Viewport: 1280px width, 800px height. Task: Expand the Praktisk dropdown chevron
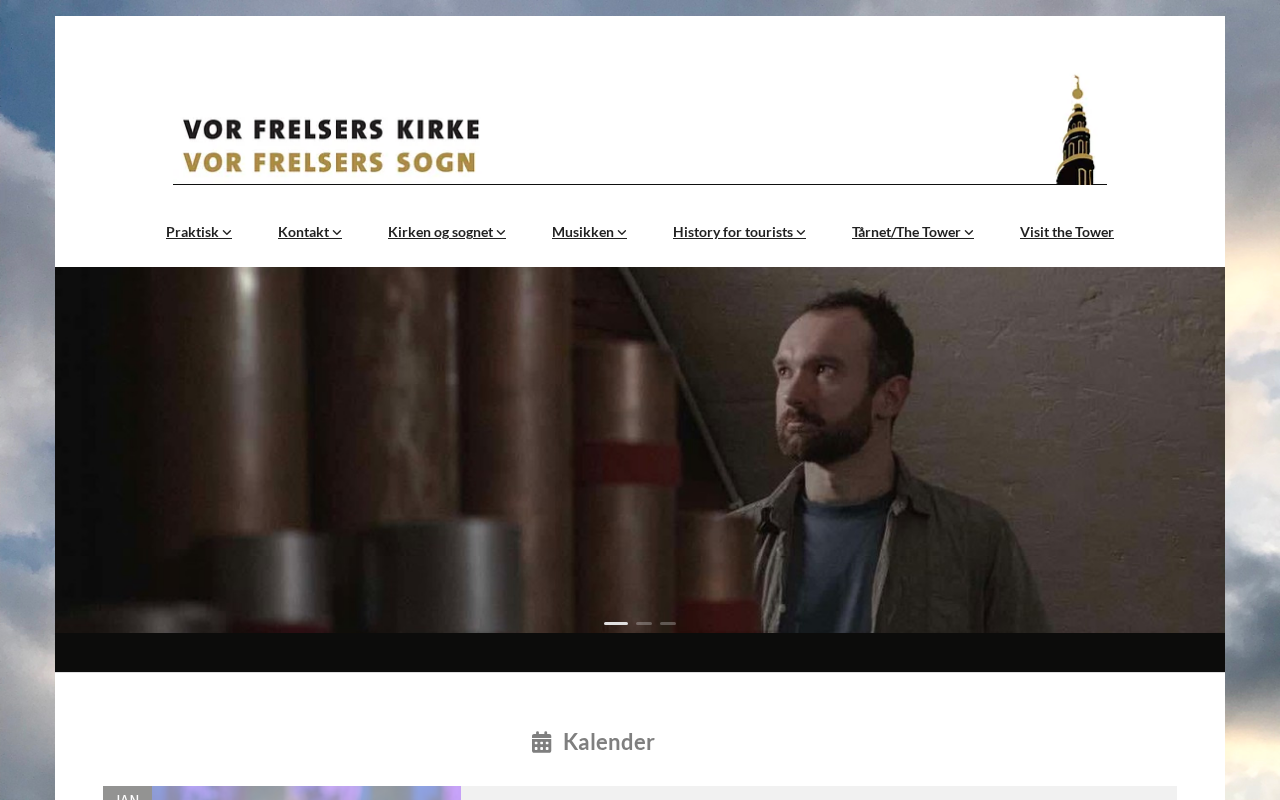tap(227, 232)
